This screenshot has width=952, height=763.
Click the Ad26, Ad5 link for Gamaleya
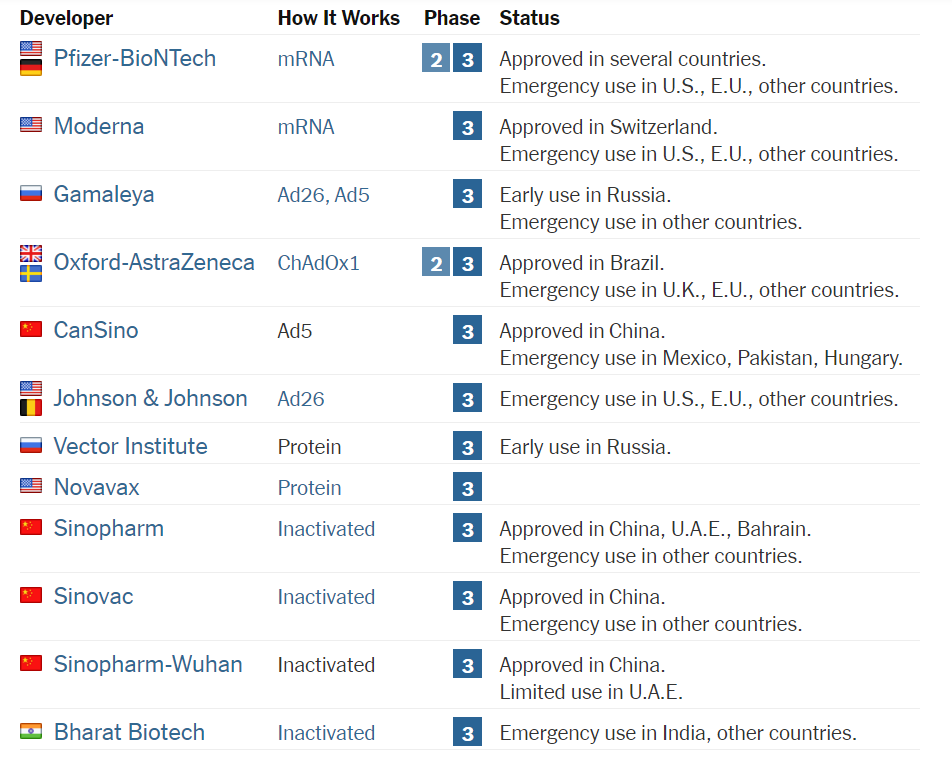coord(323,195)
